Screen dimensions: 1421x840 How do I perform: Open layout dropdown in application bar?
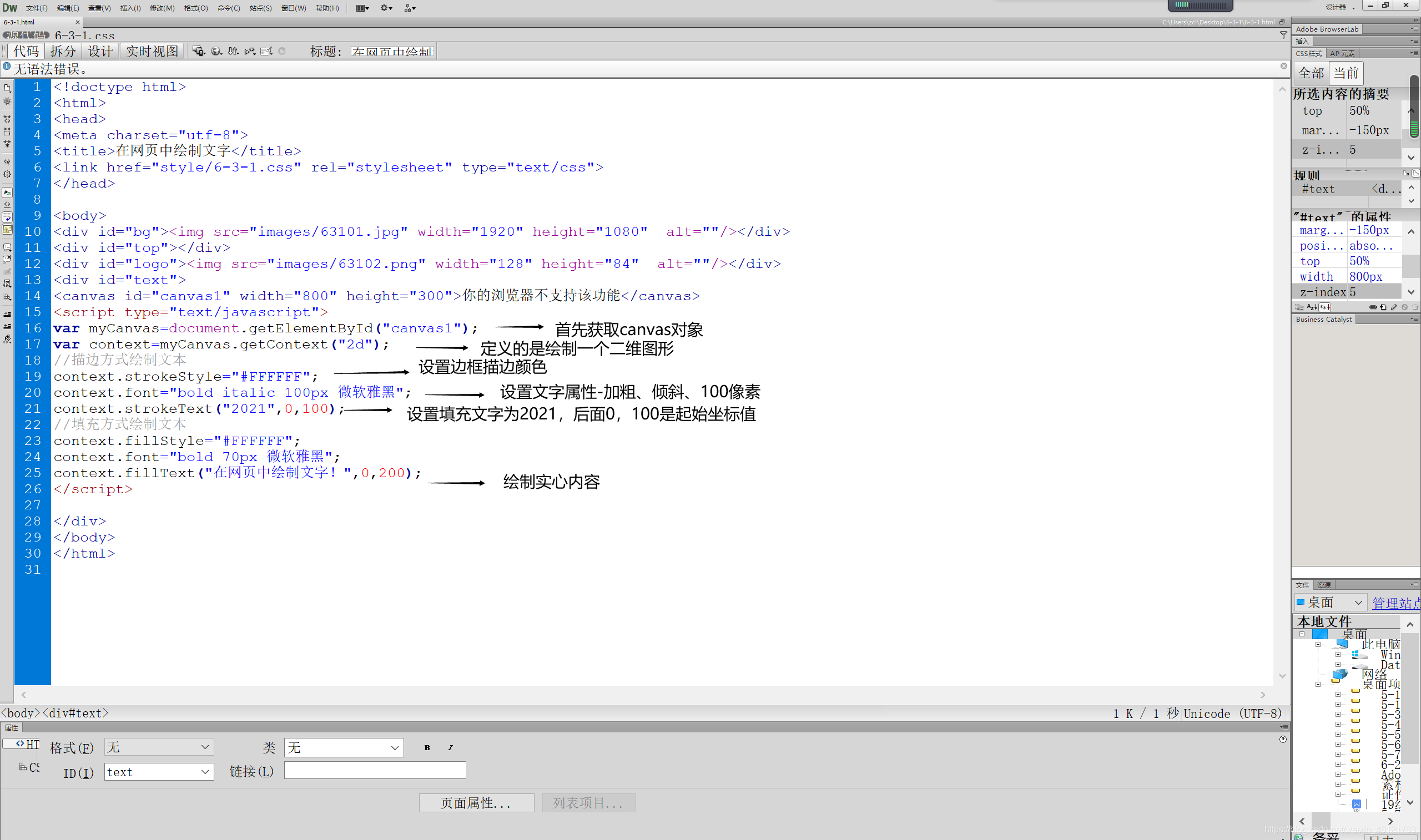pyautogui.click(x=362, y=8)
